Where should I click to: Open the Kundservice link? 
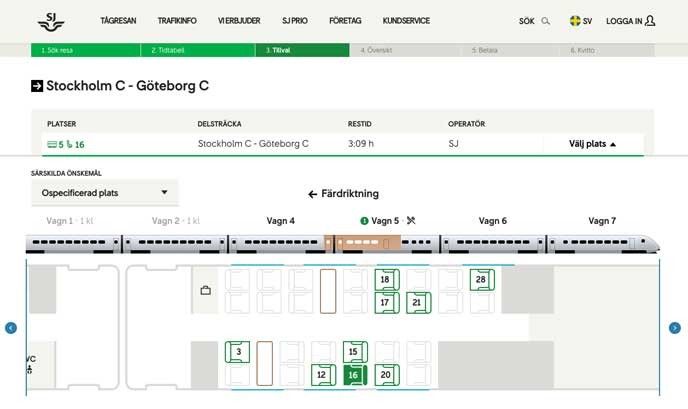(x=405, y=21)
